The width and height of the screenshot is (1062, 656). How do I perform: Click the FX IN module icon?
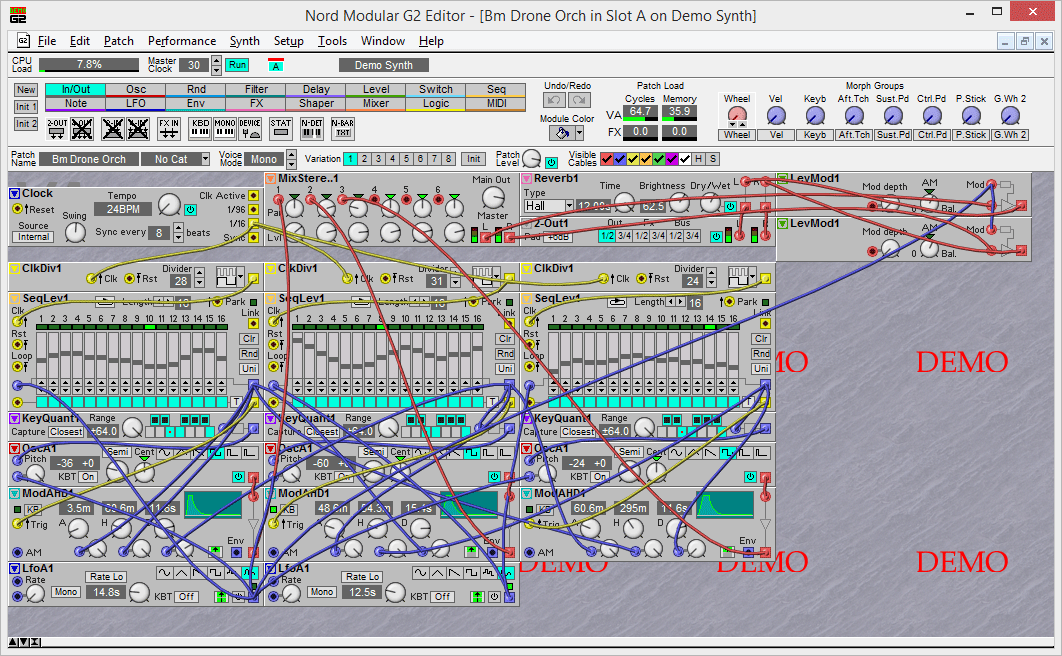click(169, 128)
